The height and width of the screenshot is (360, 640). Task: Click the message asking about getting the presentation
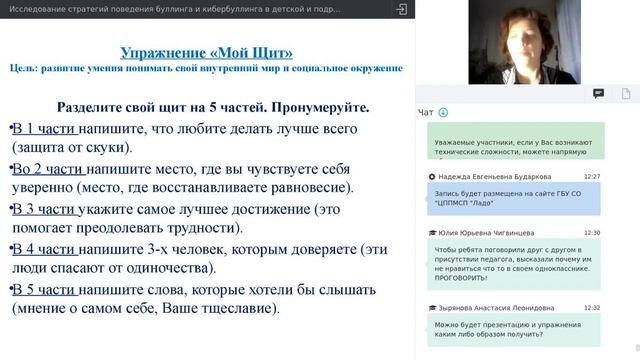pos(514,330)
